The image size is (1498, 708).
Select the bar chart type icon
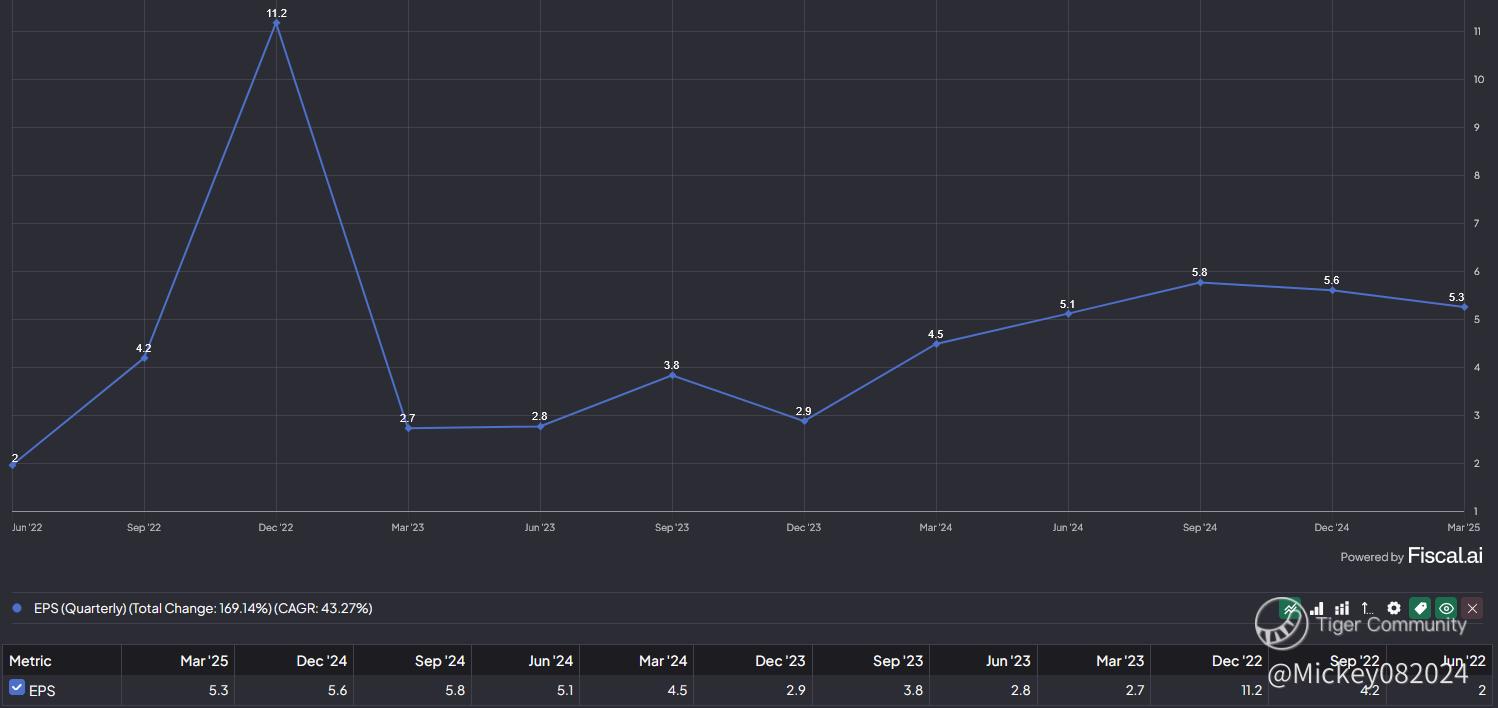coord(1316,608)
